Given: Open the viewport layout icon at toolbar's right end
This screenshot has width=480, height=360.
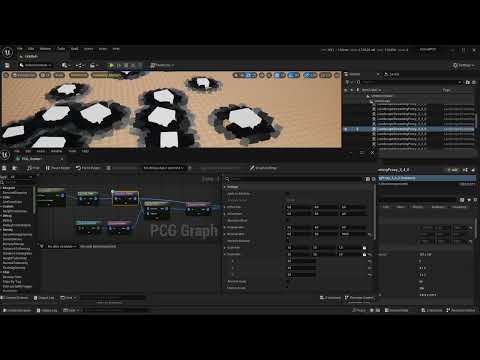Looking at the screenshot, I should (337, 75).
